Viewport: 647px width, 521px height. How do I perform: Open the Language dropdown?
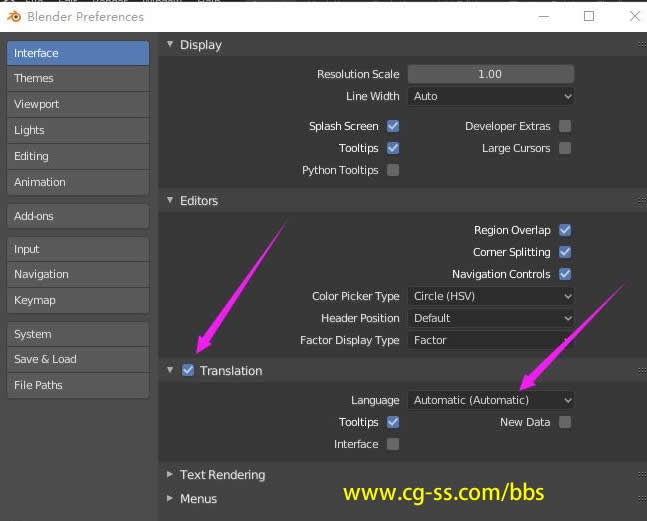[491, 400]
